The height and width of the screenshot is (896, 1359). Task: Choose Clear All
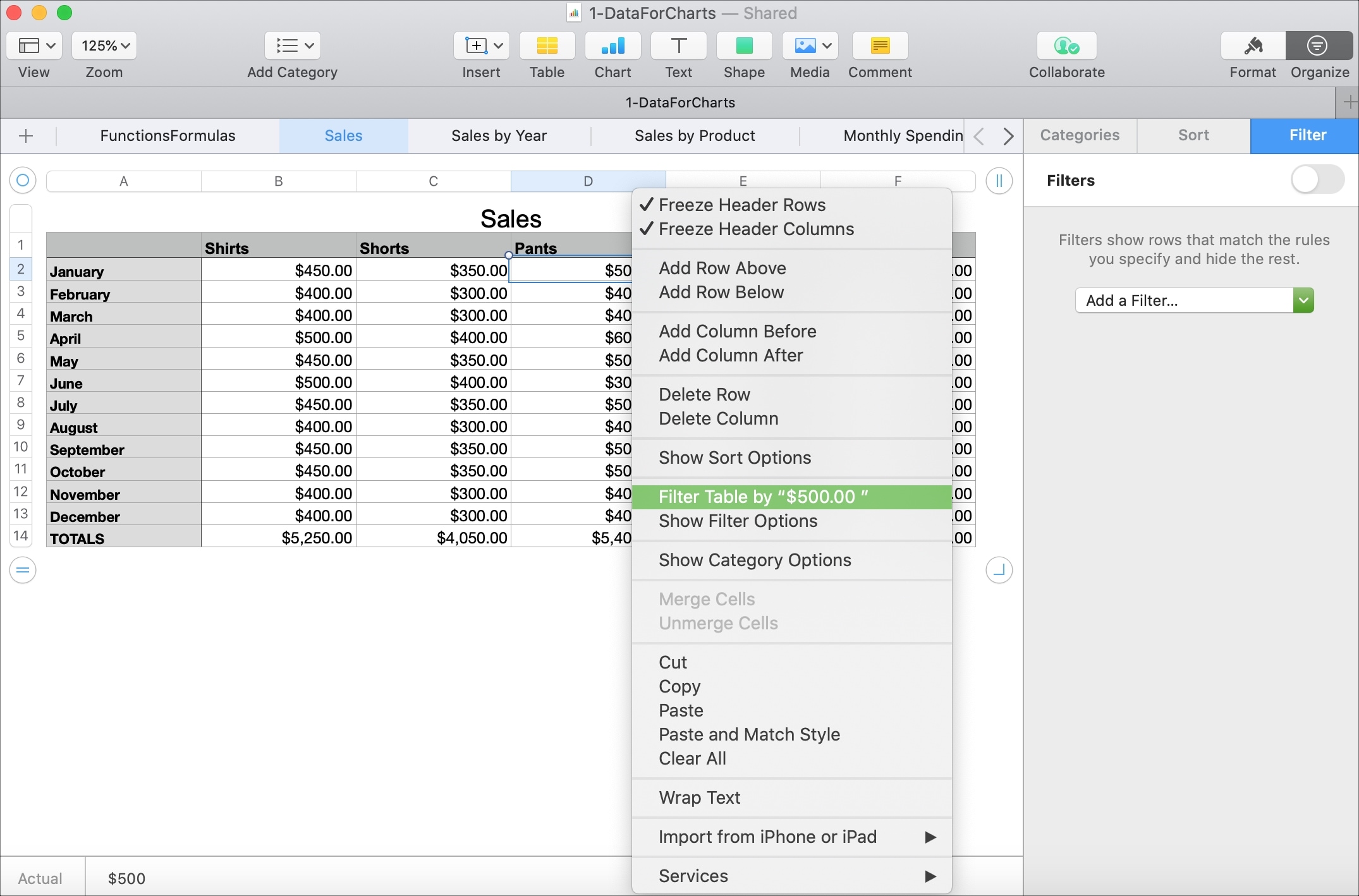(791, 758)
